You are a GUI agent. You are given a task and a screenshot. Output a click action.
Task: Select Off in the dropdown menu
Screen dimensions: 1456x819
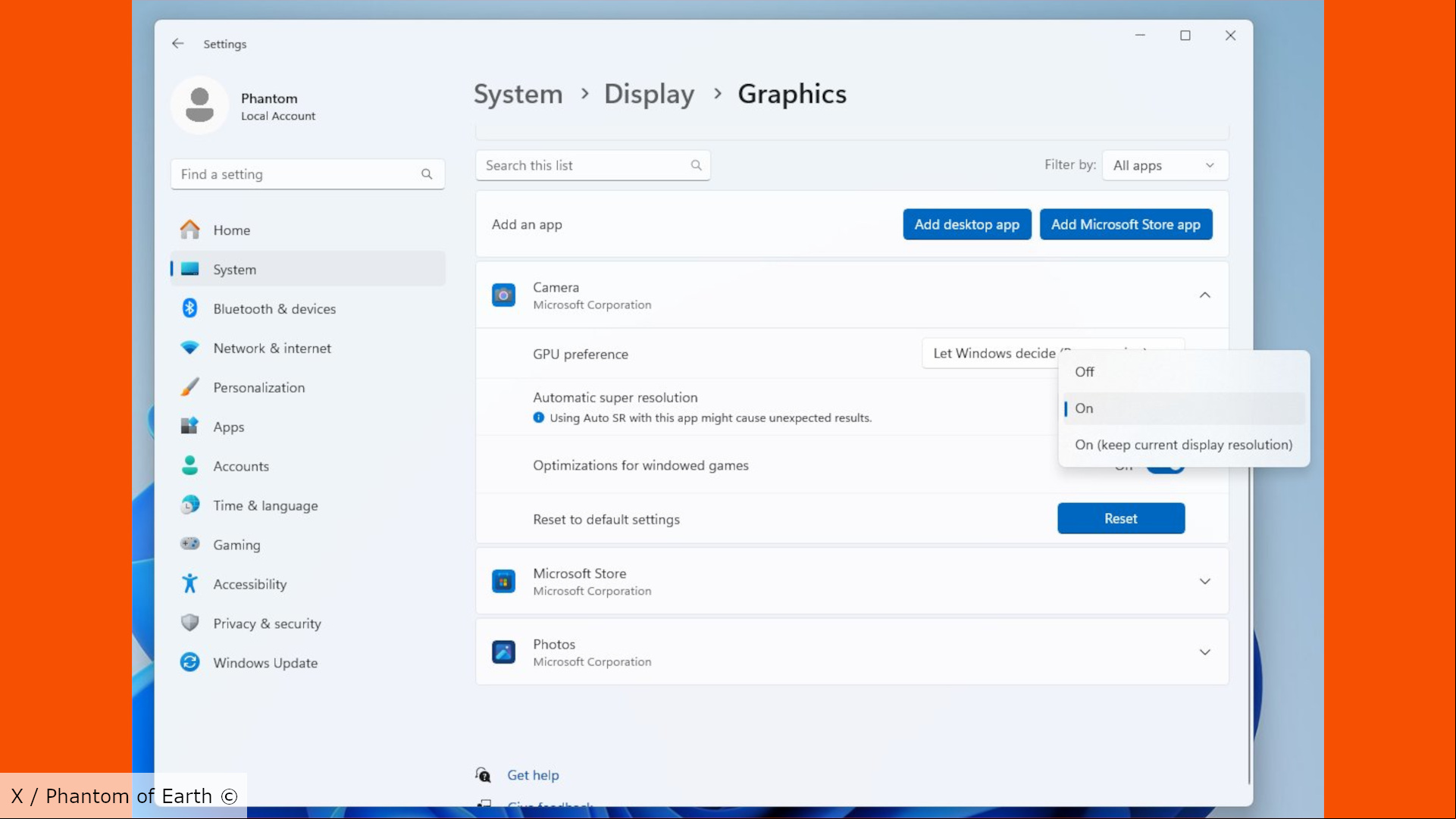(x=1184, y=372)
